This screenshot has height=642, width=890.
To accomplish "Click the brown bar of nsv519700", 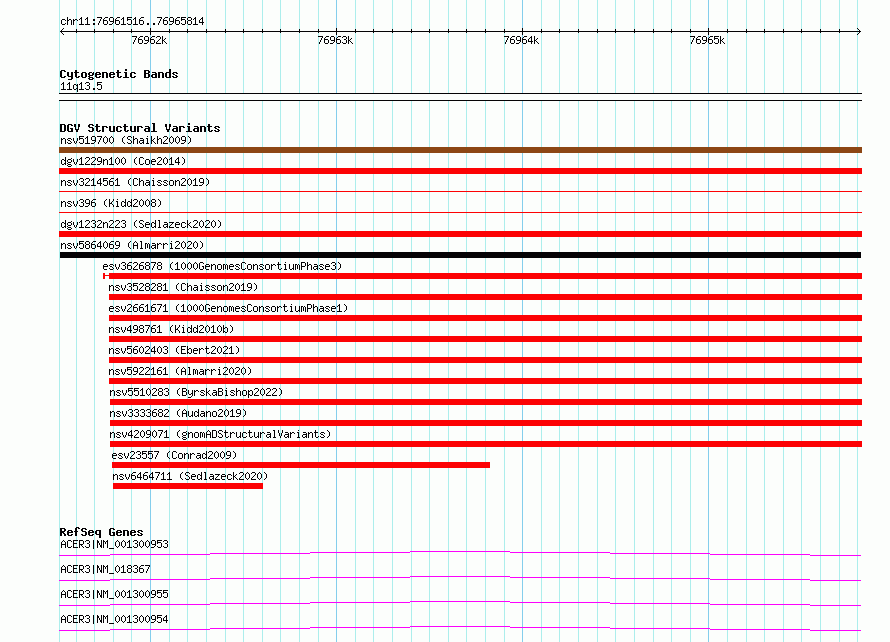I will click(460, 150).
